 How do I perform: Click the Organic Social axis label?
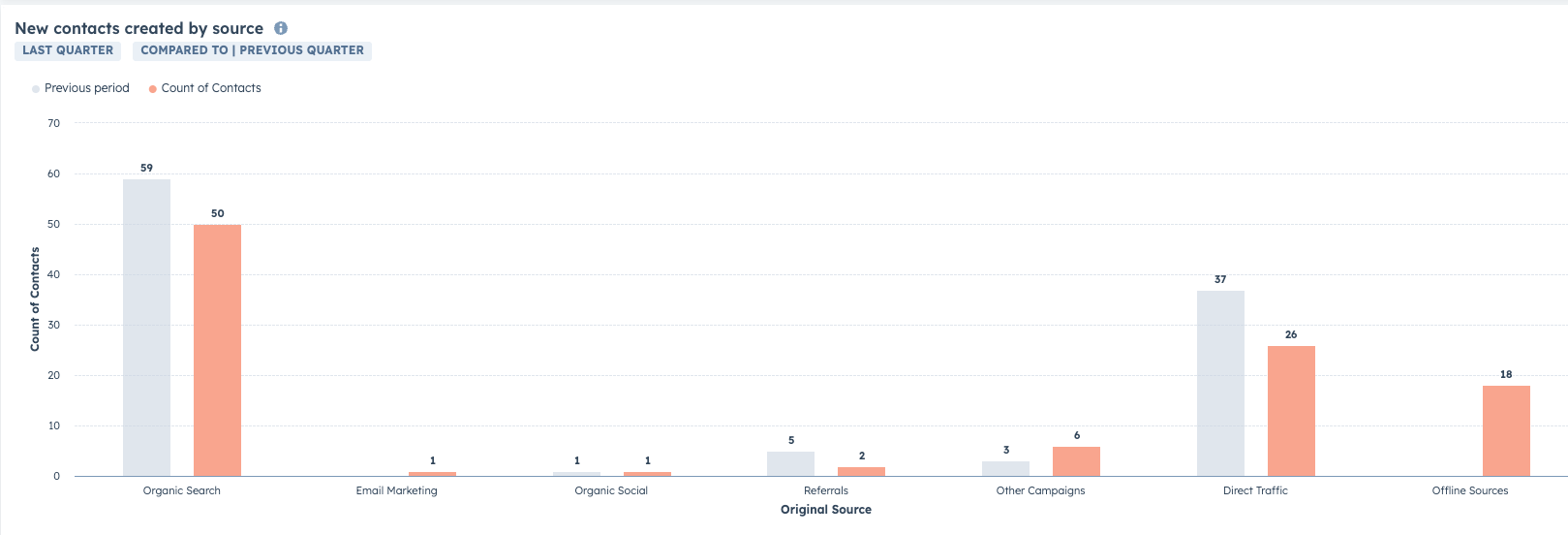pyautogui.click(x=611, y=490)
